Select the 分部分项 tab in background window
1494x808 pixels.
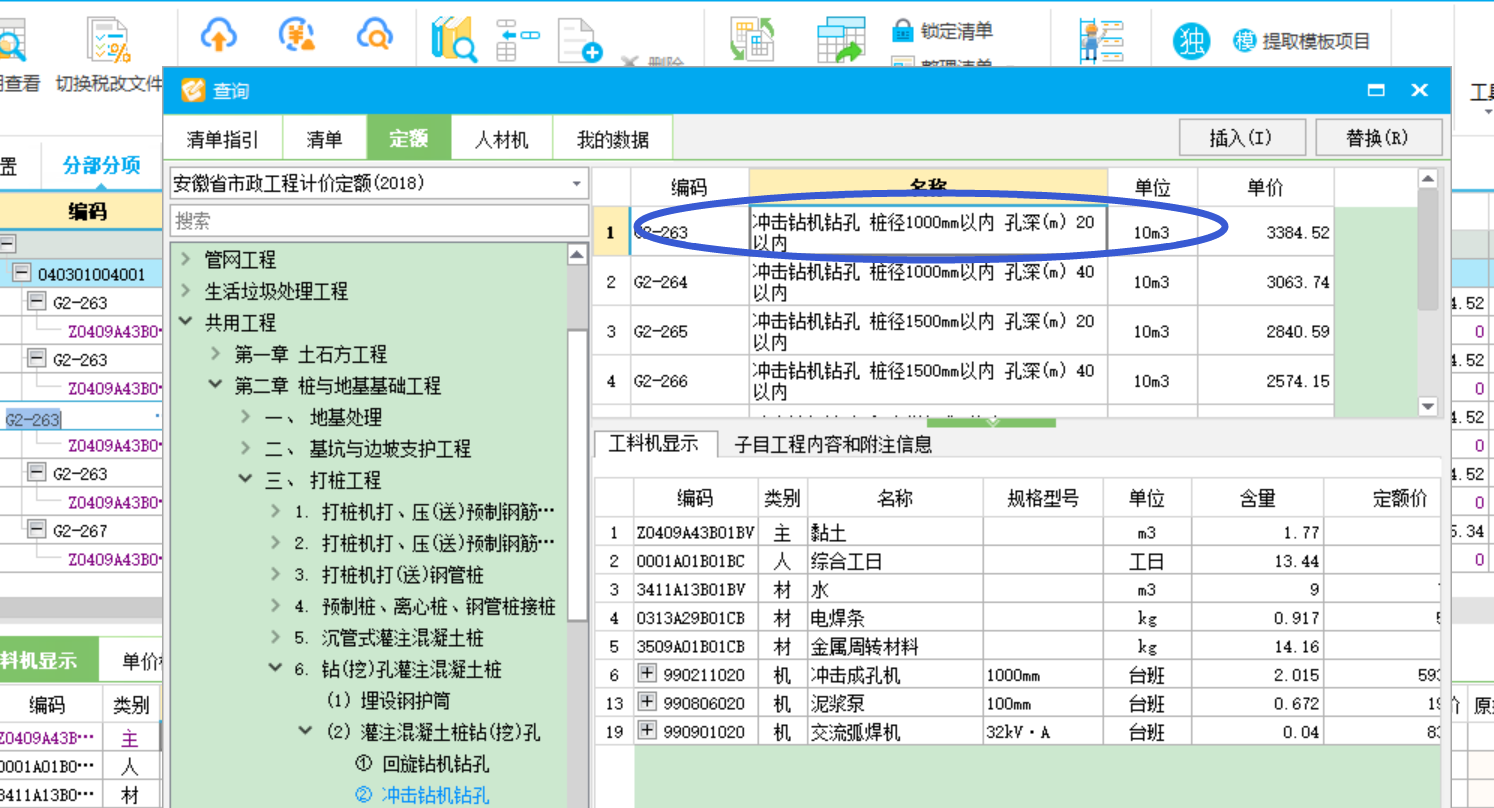pyautogui.click(x=101, y=165)
